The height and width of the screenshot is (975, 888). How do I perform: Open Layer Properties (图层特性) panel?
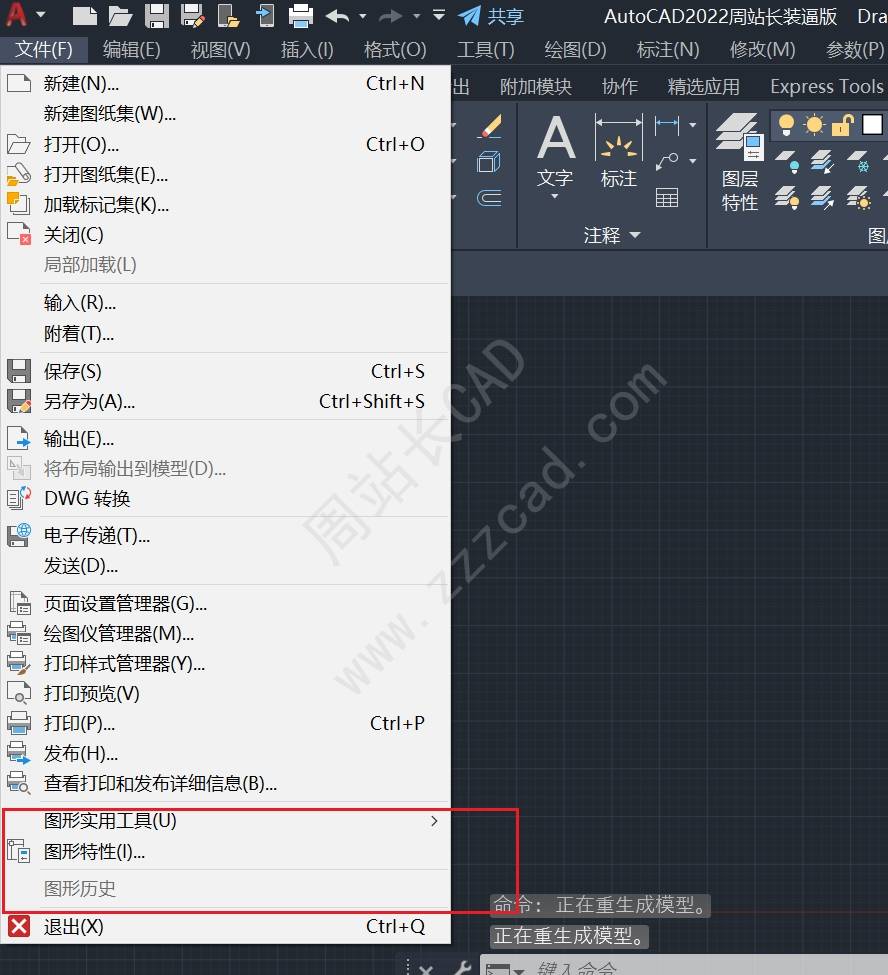coord(740,162)
